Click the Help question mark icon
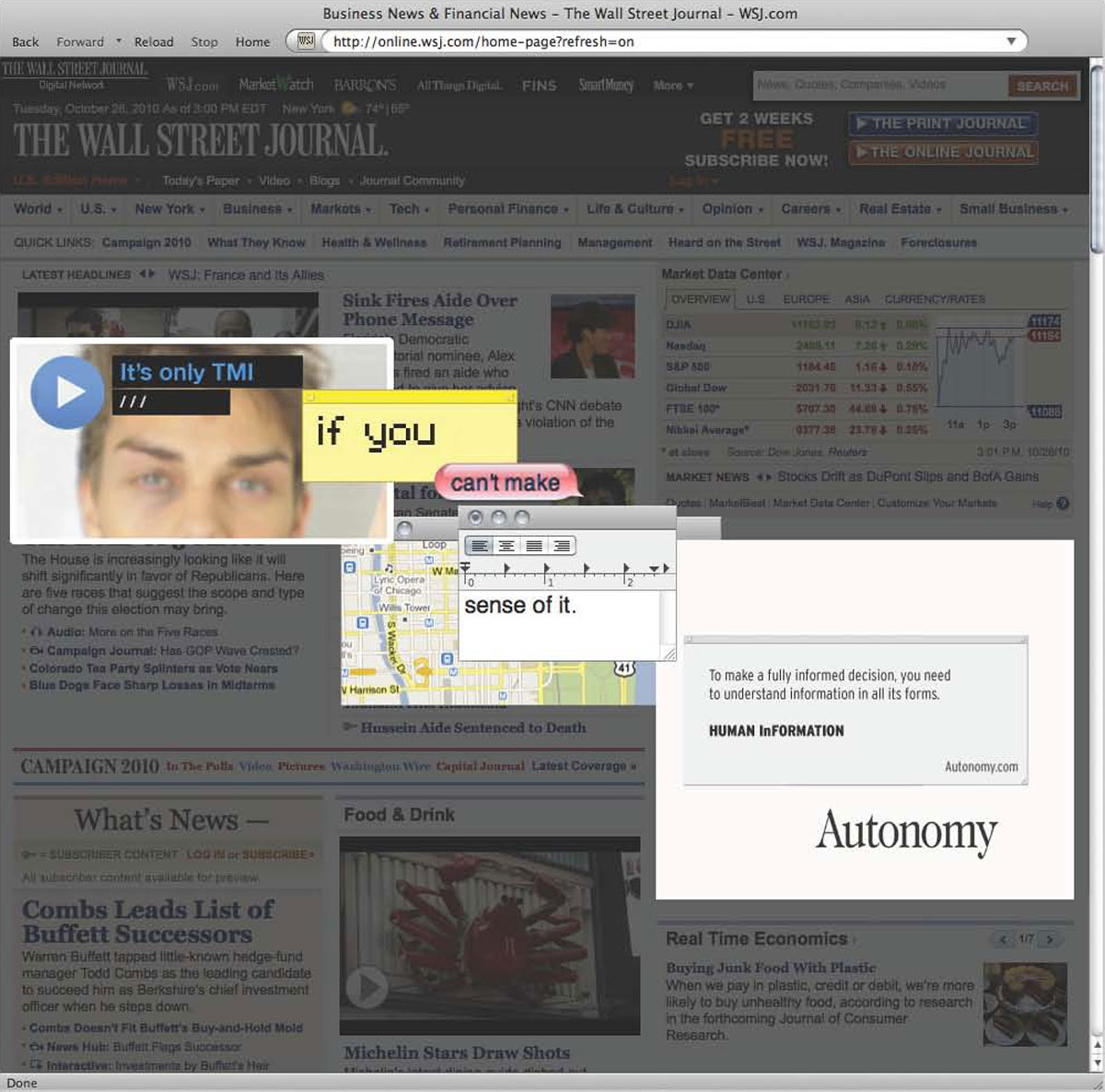This screenshot has height=1092, width=1105. pyautogui.click(x=1063, y=504)
